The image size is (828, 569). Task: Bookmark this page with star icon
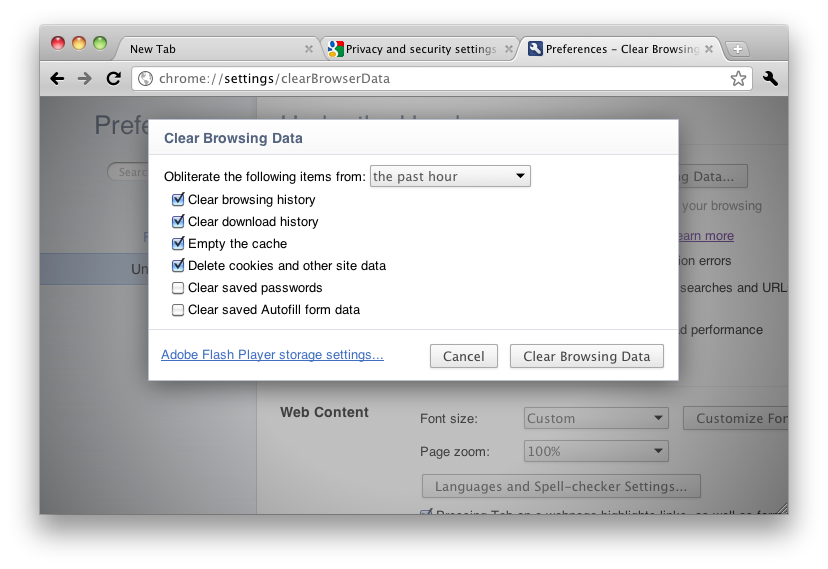pyautogui.click(x=738, y=79)
